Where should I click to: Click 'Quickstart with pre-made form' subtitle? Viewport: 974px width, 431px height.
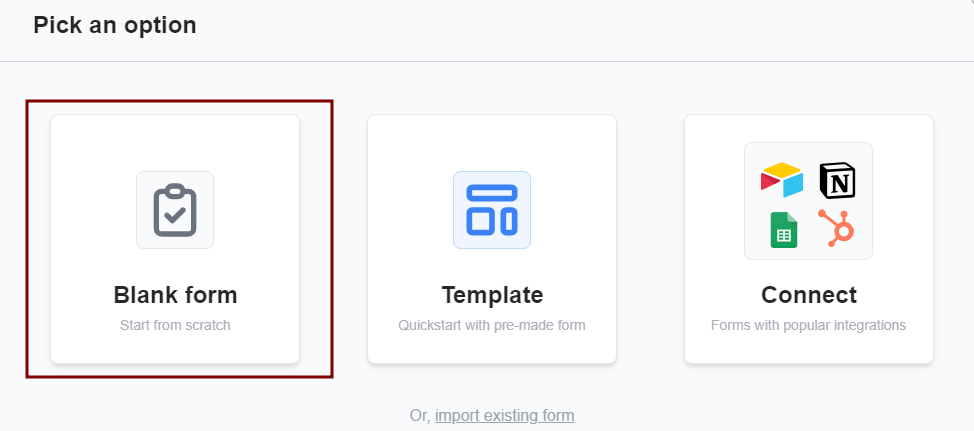pyautogui.click(x=492, y=325)
